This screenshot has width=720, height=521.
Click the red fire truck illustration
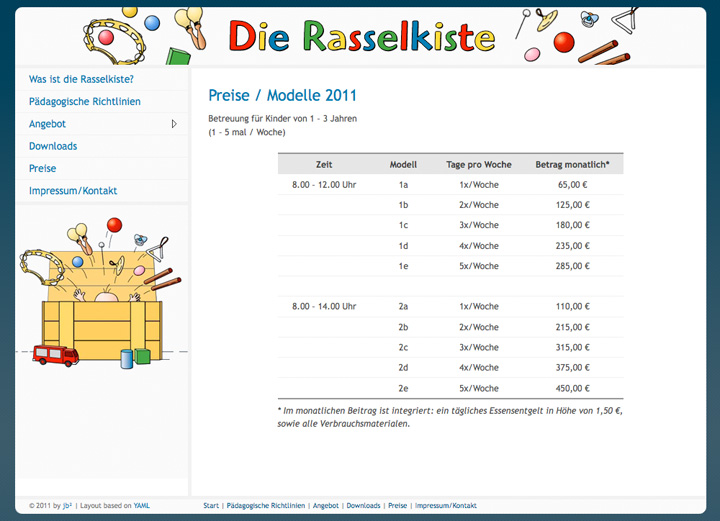pyautogui.click(x=56, y=355)
